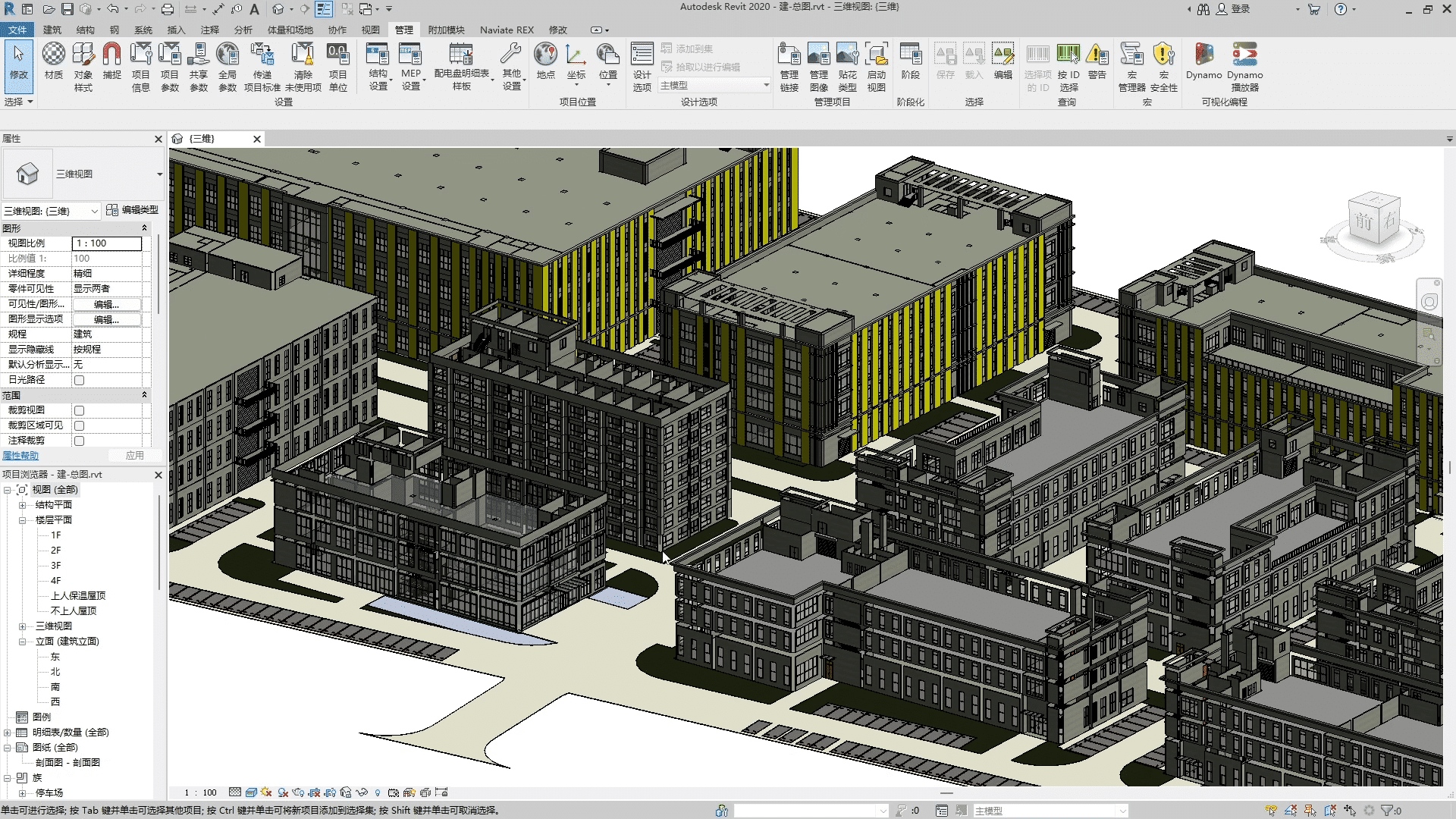Toggle 裁剪区域可见 checkbox
This screenshot has height=819, width=1456.
click(80, 425)
